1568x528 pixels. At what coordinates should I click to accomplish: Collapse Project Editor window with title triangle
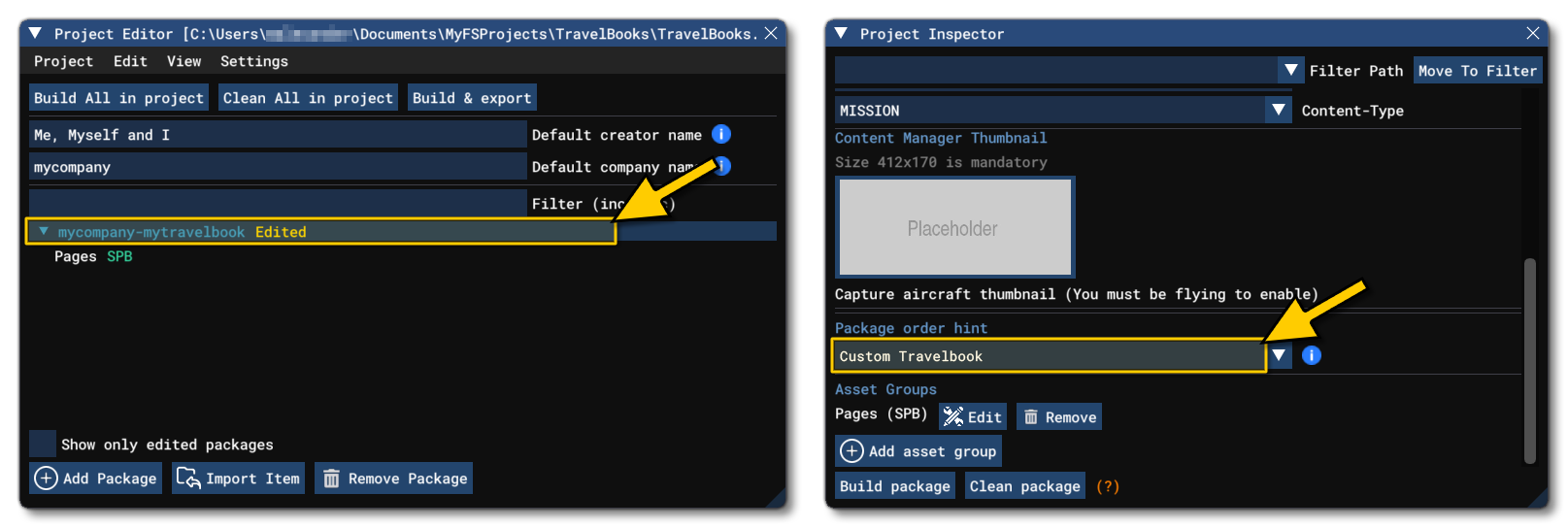pyautogui.click(x=36, y=33)
